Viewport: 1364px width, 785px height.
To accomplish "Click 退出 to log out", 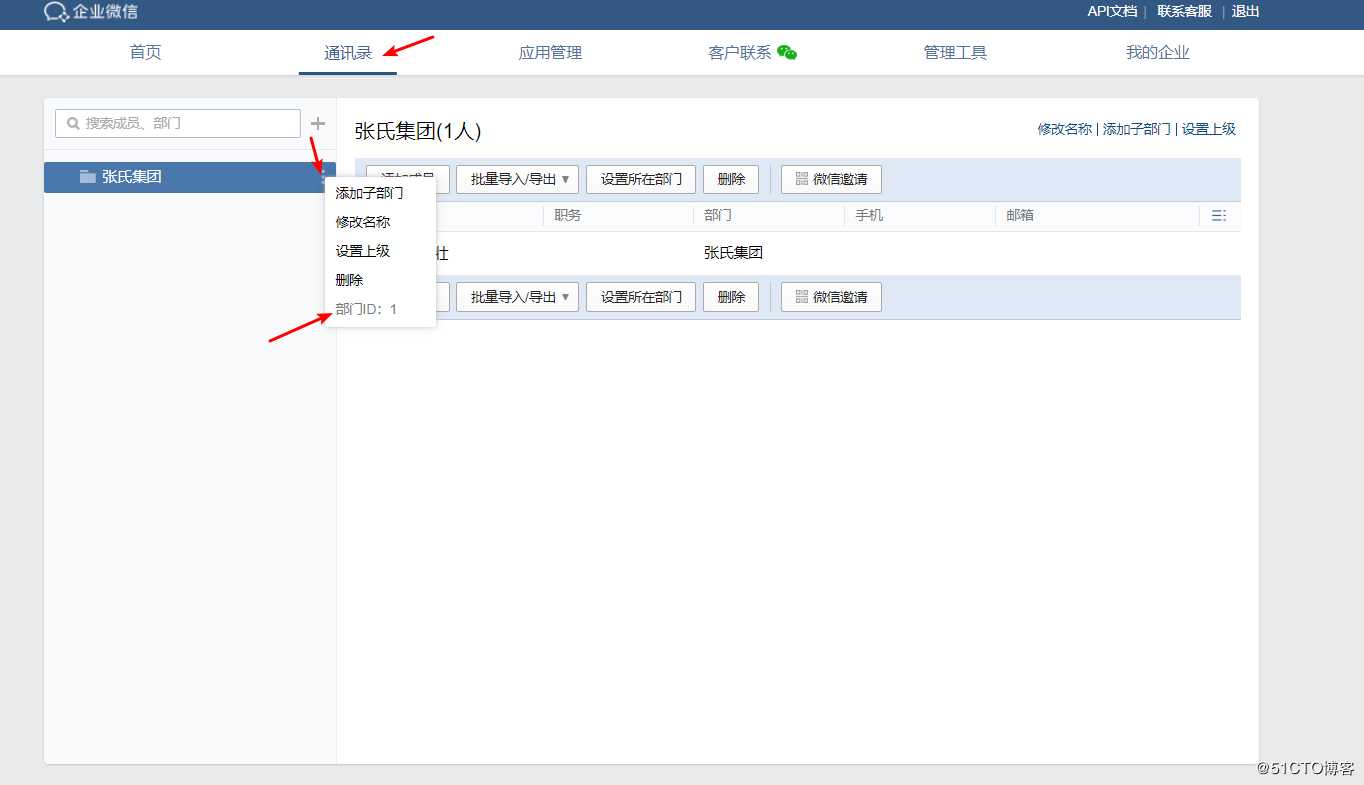I will [x=1245, y=12].
